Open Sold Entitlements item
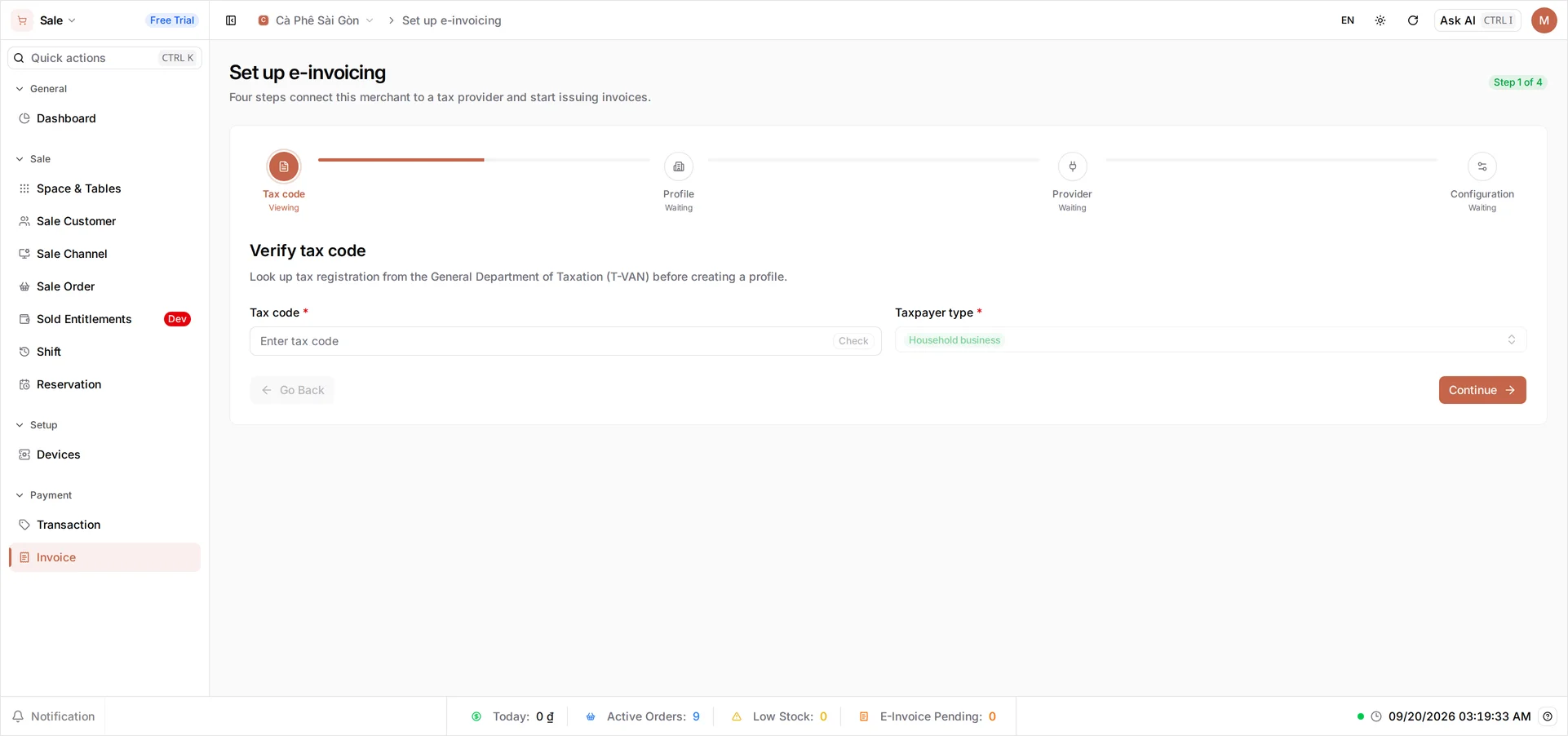The width and height of the screenshot is (1568, 736). pos(104,319)
